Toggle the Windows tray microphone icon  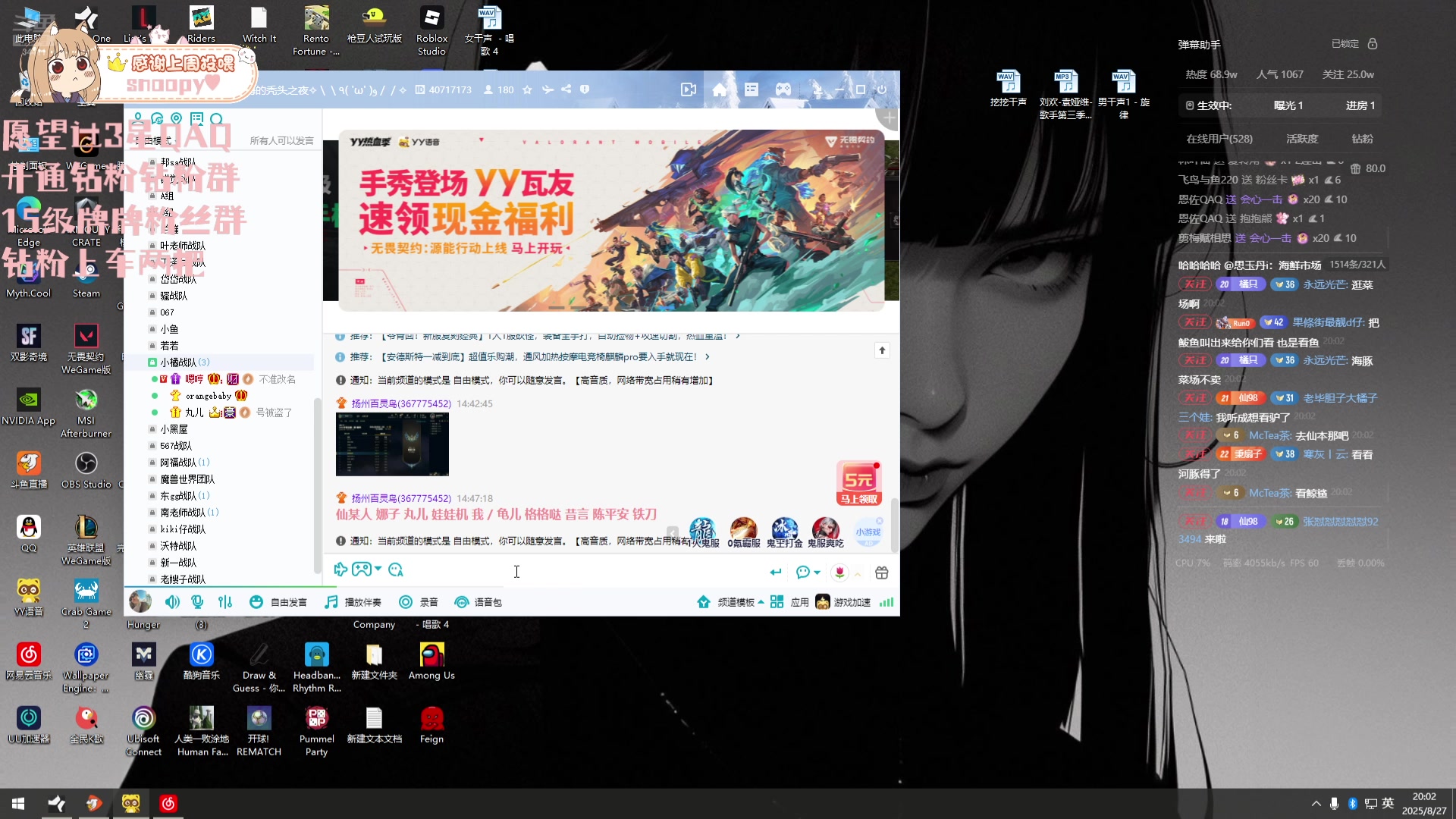point(1334,804)
